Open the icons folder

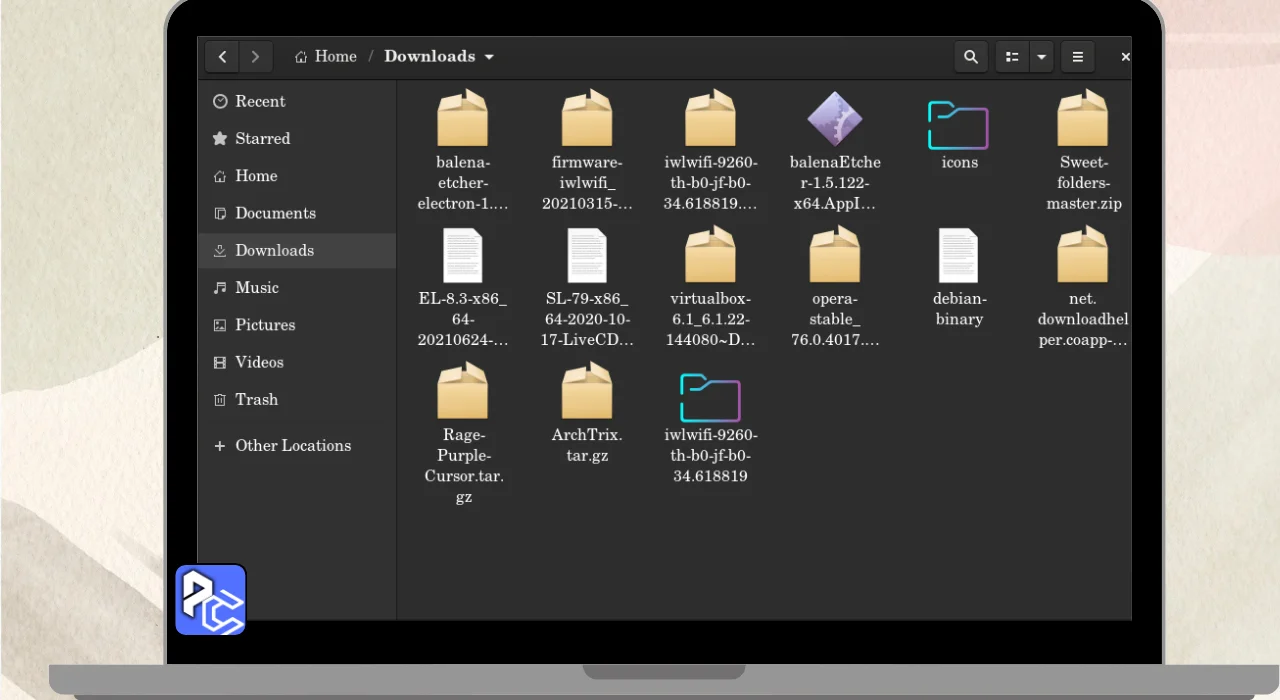point(958,126)
